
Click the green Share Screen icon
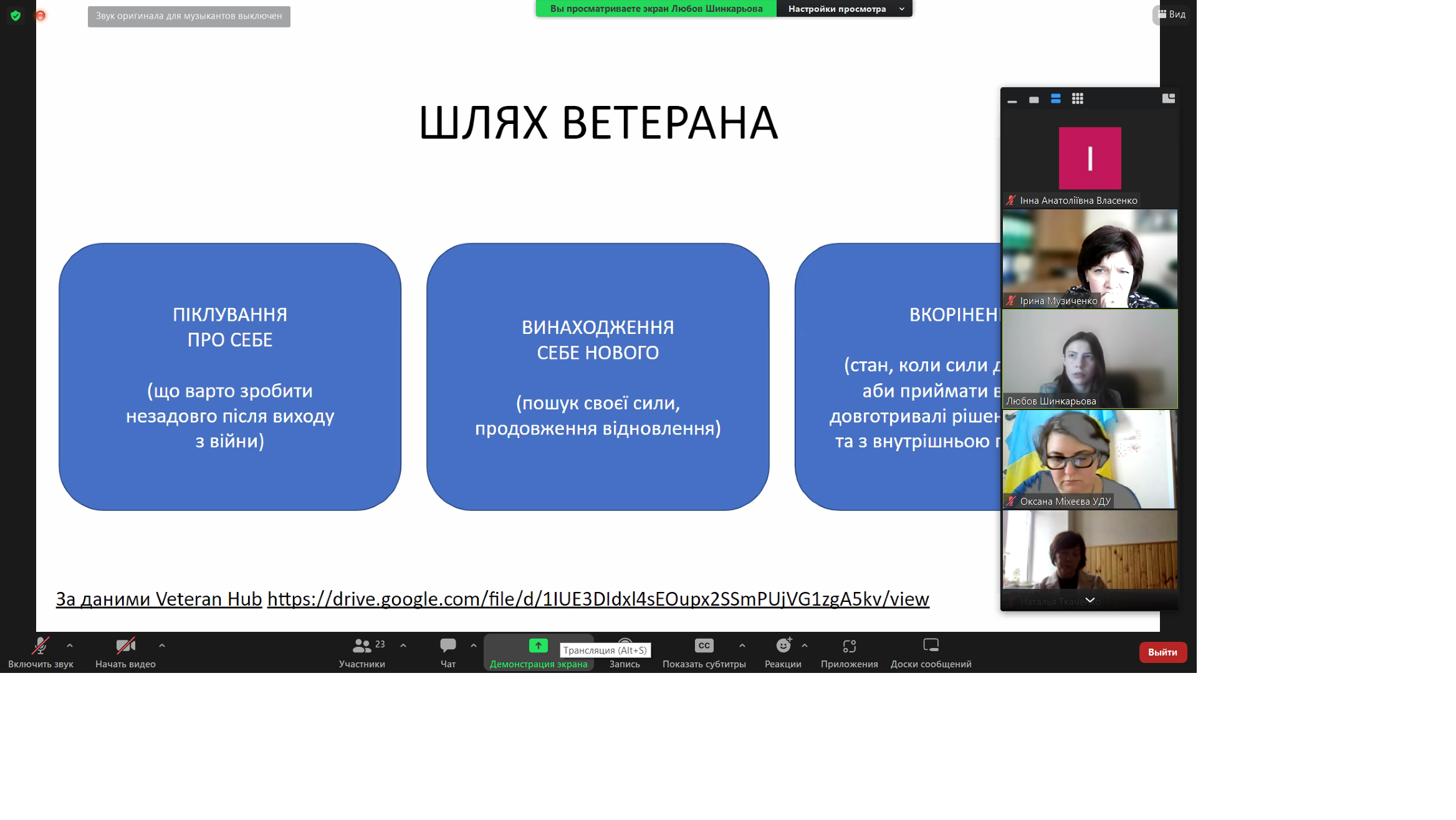tap(538, 646)
